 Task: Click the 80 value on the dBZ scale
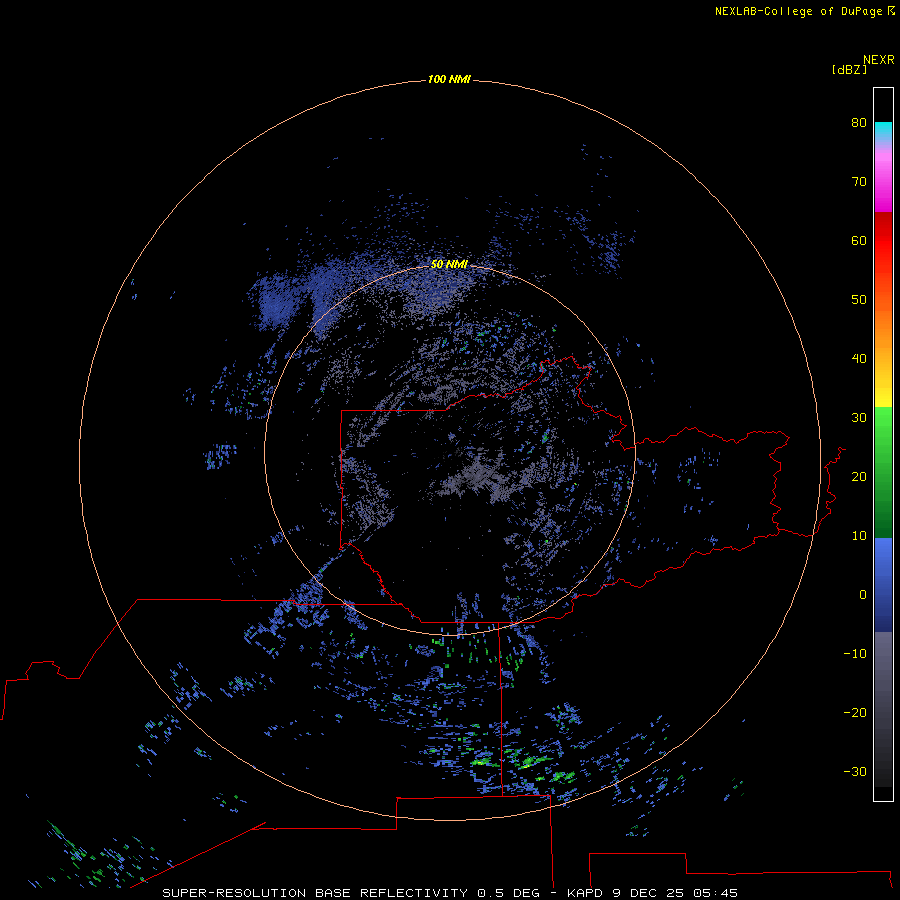pyautogui.click(x=859, y=122)
